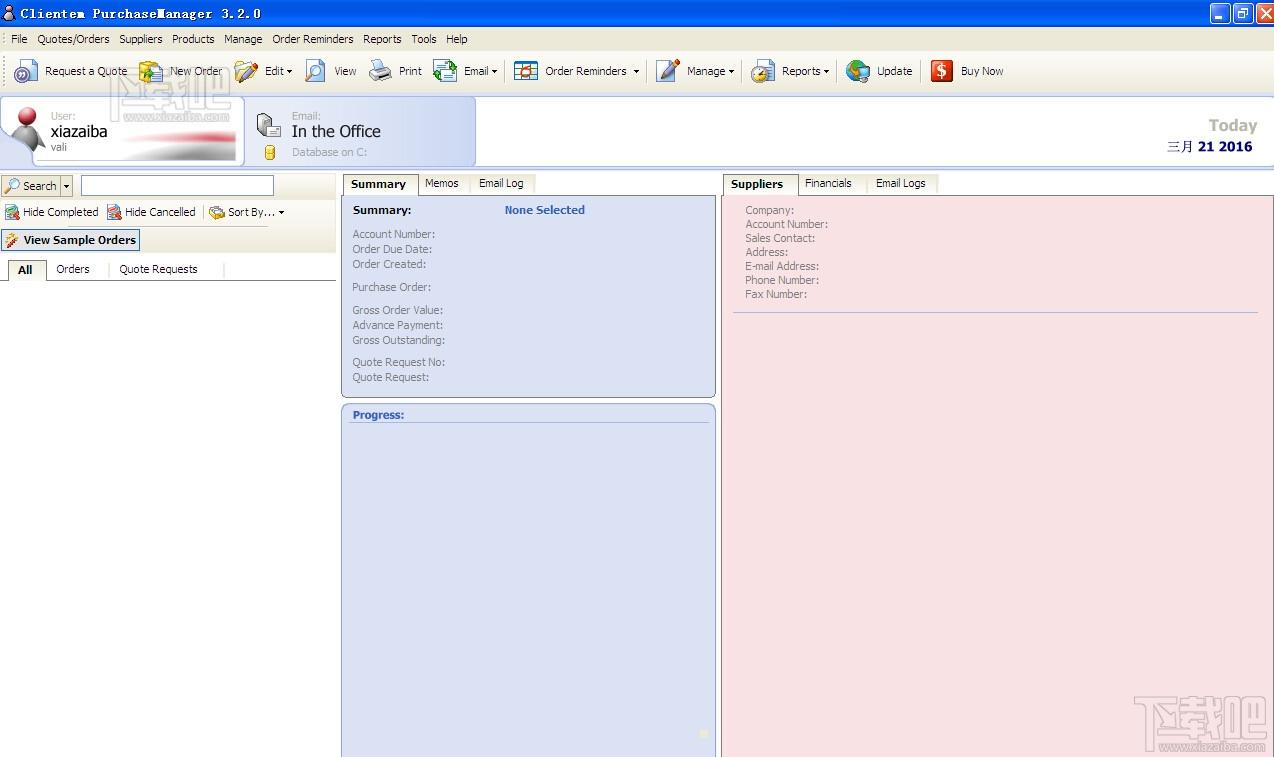Switch to the Email Log tab

(501, 183)
